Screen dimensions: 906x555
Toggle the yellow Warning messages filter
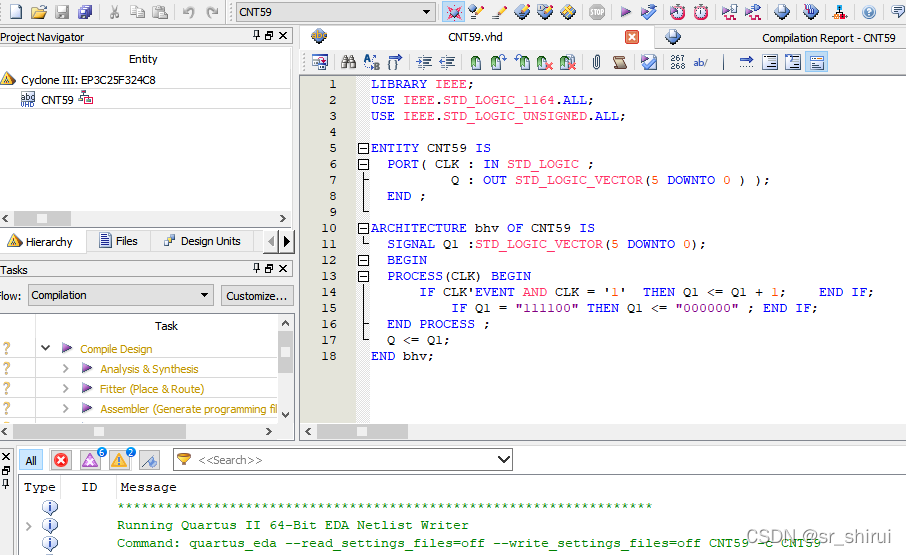[119, 460]
